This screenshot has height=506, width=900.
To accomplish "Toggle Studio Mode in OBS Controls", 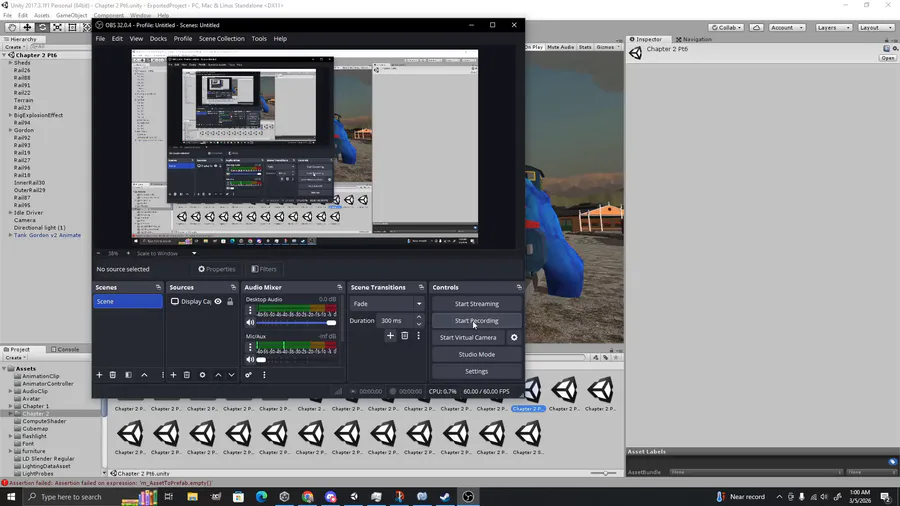I will pos(476,355).
